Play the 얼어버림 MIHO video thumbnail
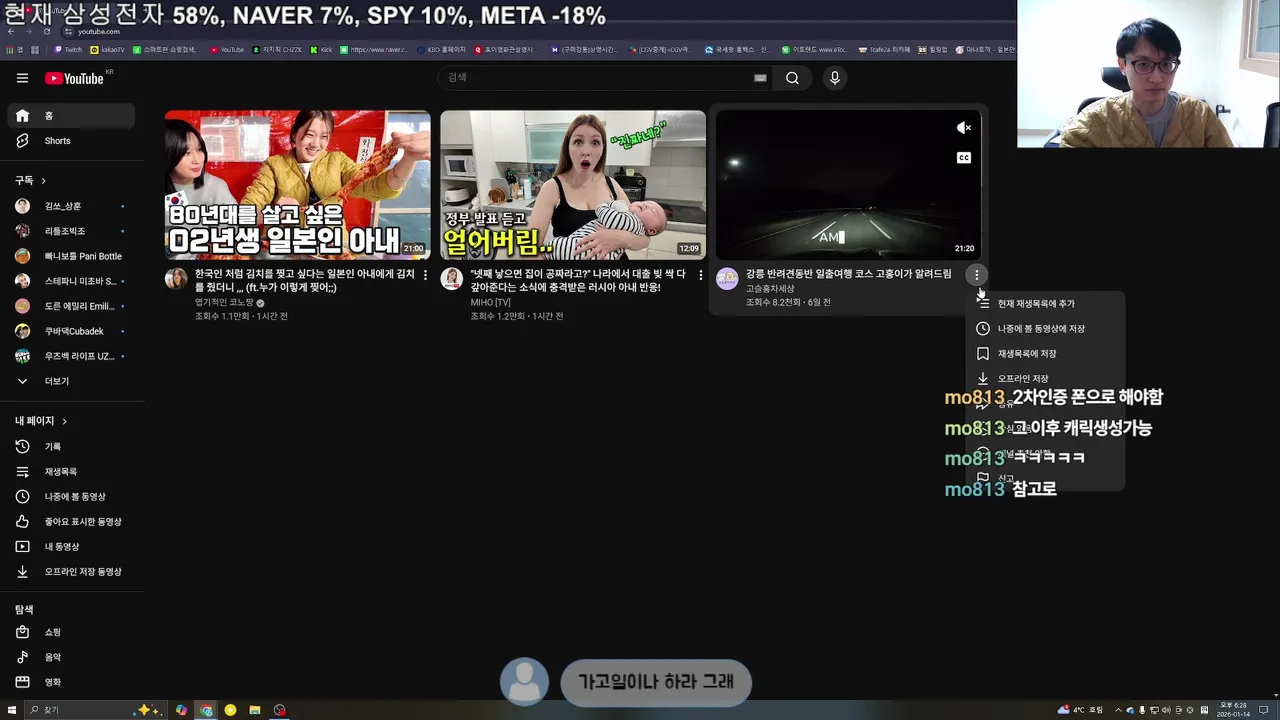Viewport: 1280px width, 720px height. [573, 185]
